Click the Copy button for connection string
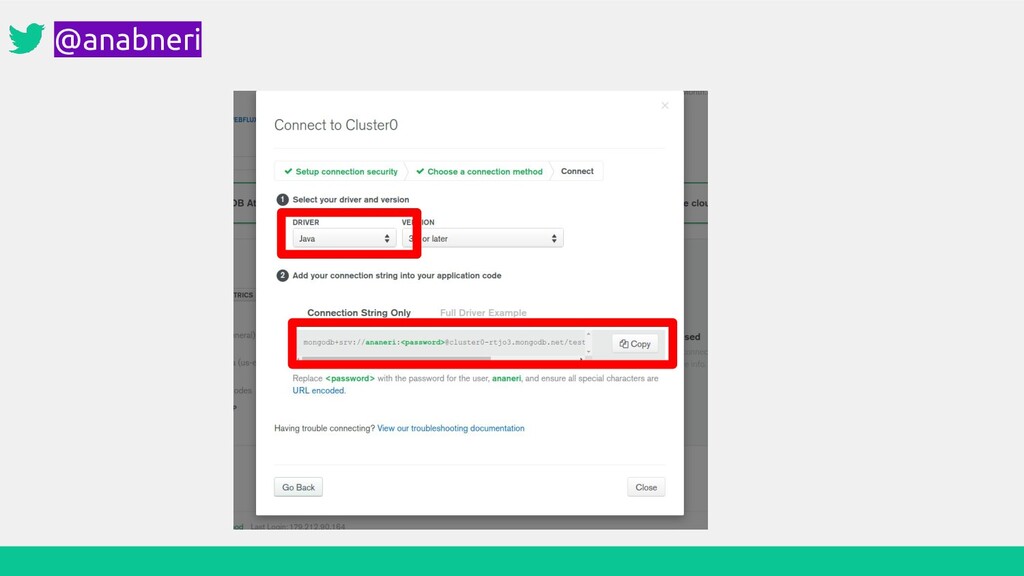1024x576 pixels. coord(635,344)
